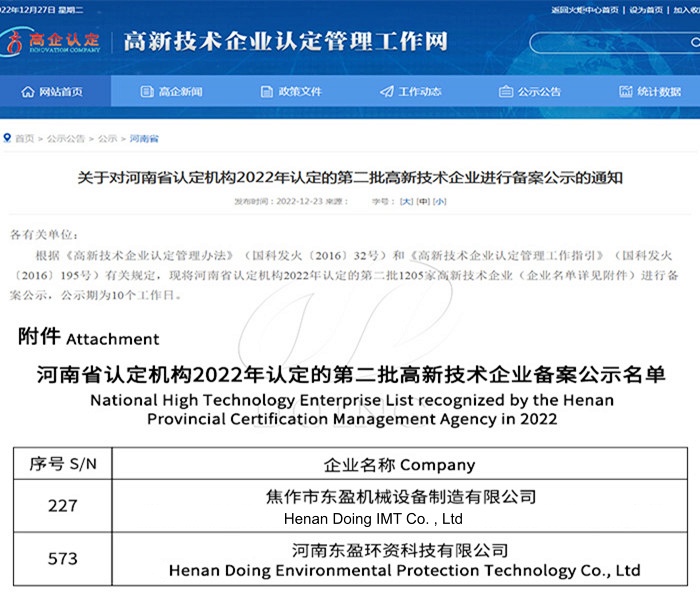Click the location pin breadcrumb icon
This screenshot has height=600, width=700.
(7, 138)
